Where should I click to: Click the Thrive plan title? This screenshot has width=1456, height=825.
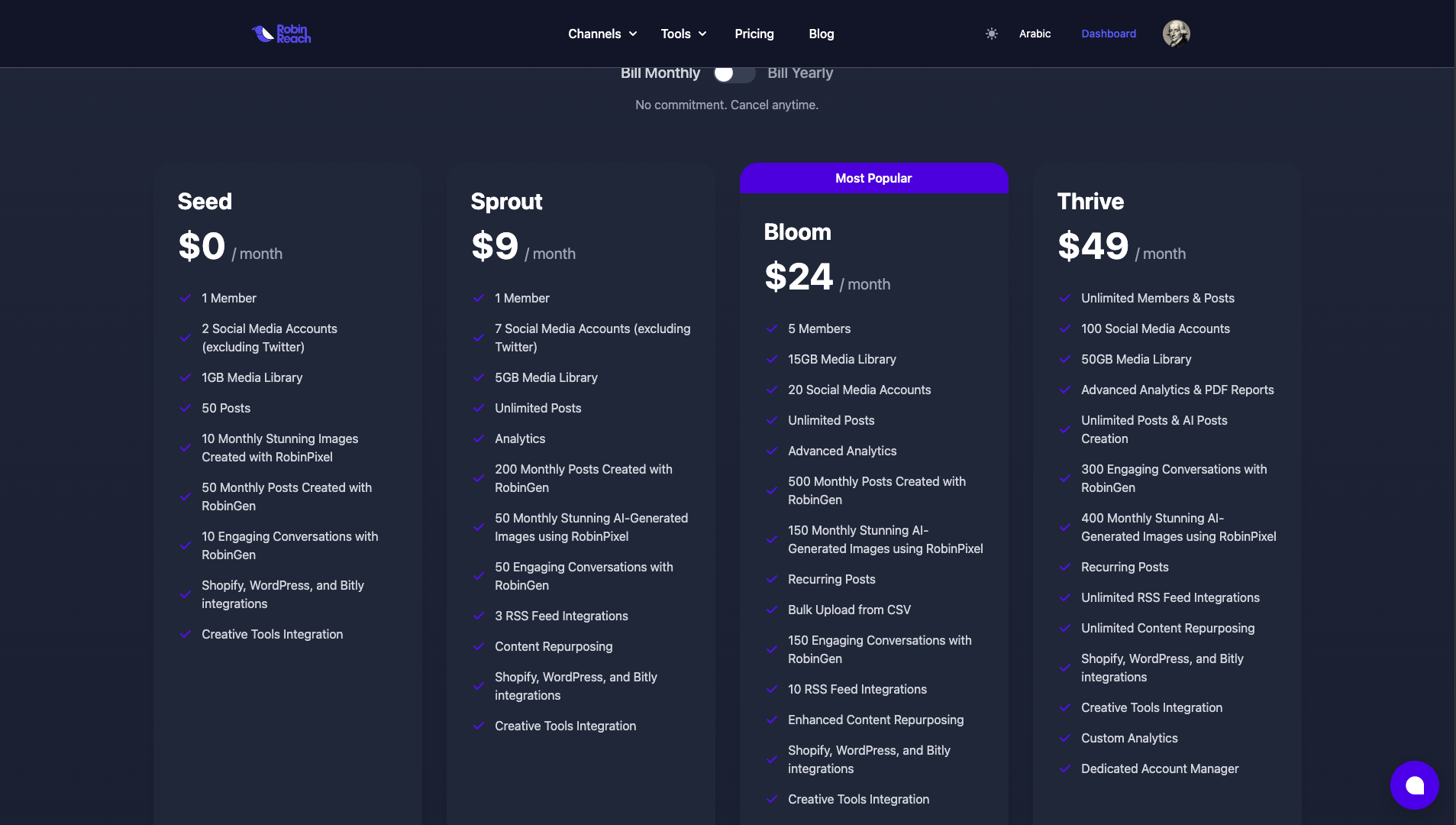click(1090, 202)
